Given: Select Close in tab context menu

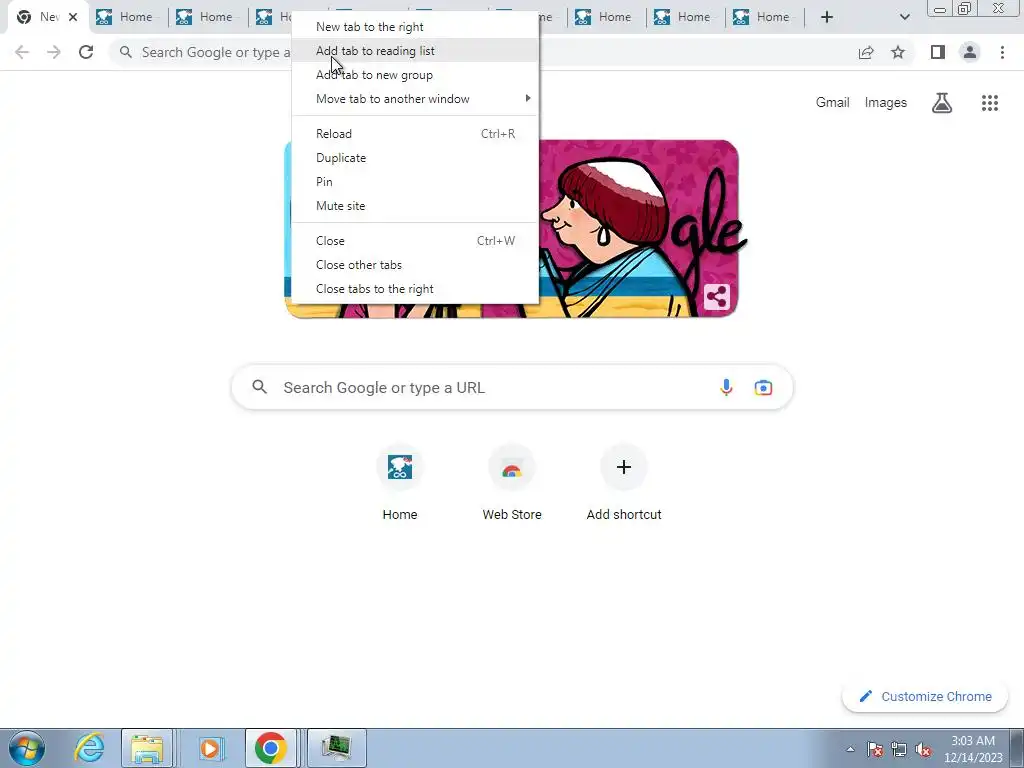Looking at the screenshot, I should [x=415, y=241].
